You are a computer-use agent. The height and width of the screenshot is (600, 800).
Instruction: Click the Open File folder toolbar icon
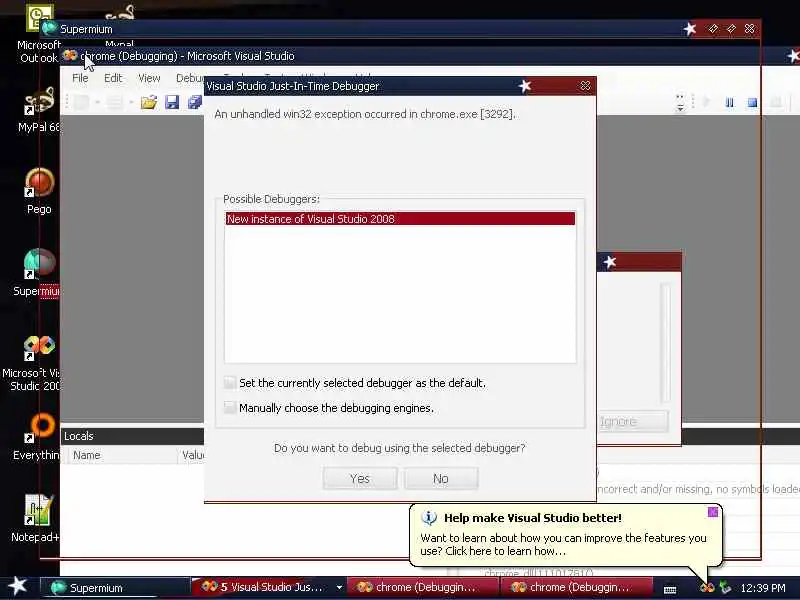[x=148, y=103]
